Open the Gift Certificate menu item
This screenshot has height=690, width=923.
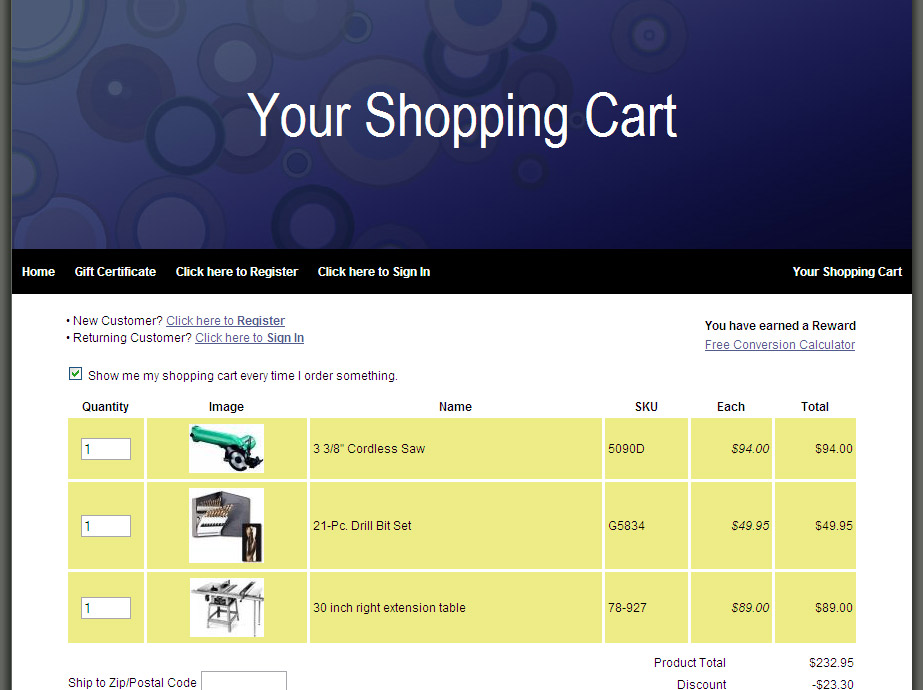[115, 272]
